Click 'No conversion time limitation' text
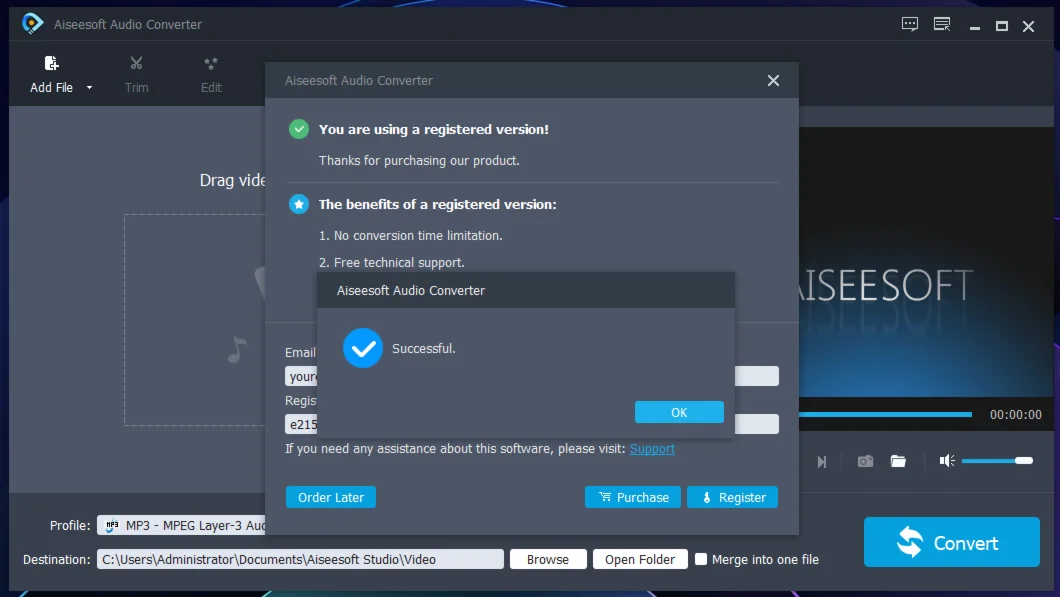The width and height of the screenshot is (1060, 597). coord(418,236)
